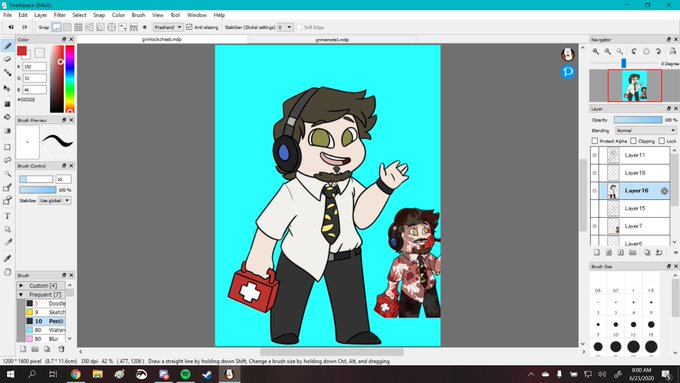
Task: Click the brush size input field
Action: point(63,179)
